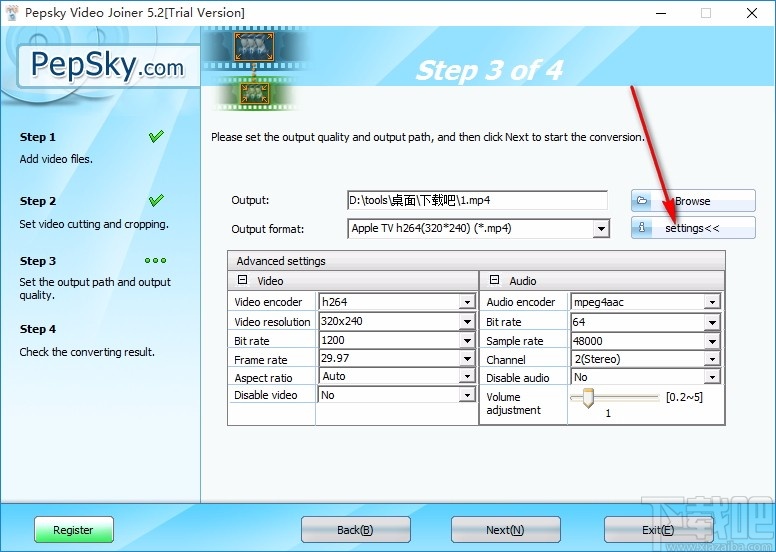Proceed with the Next(N) button
The width and height of the screenshot is (776, 552).
[x=505, y=530]
